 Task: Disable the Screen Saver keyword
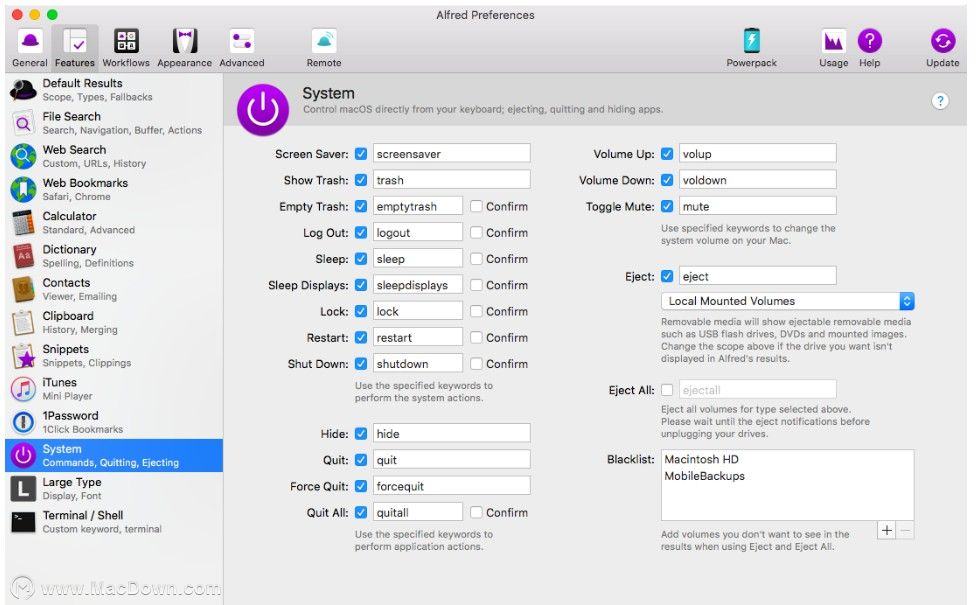click(361, 153)
